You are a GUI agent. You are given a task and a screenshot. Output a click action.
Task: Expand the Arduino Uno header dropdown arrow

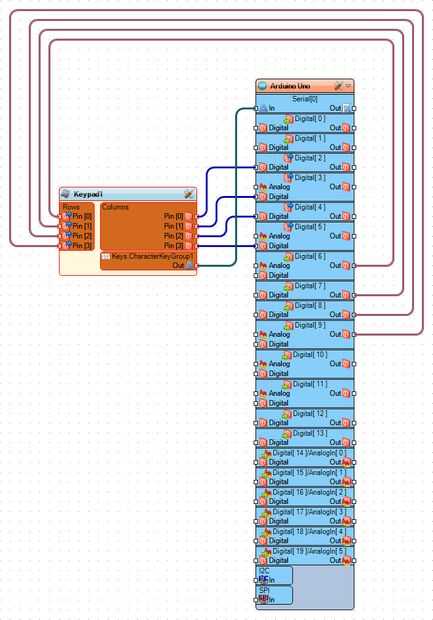[x=348, y=85]
